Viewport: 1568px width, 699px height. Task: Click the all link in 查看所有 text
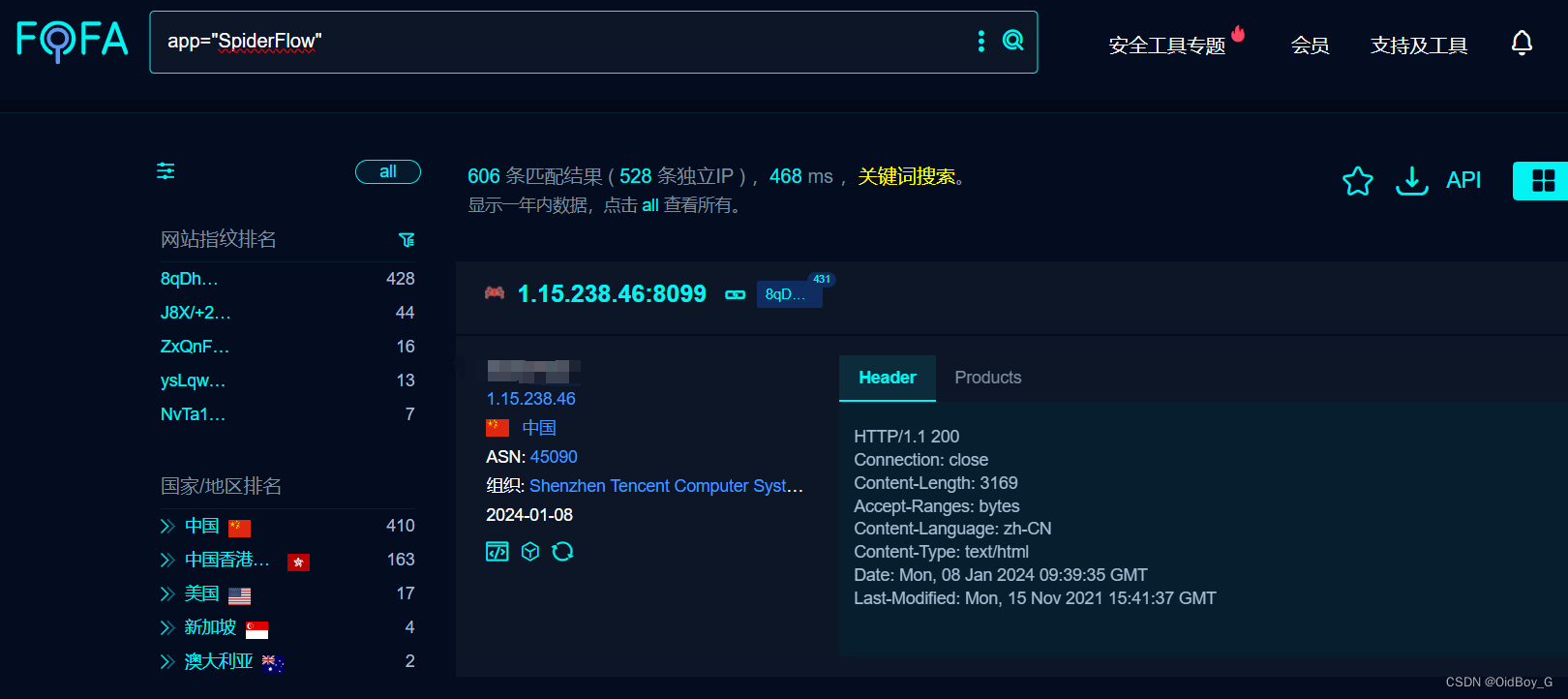650,205
